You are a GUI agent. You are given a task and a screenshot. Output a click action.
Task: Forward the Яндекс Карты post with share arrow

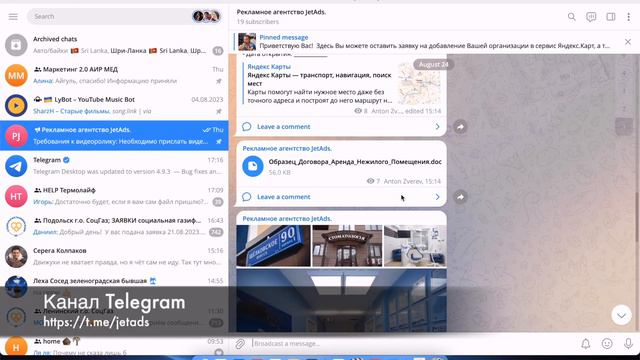coord(460,127)
